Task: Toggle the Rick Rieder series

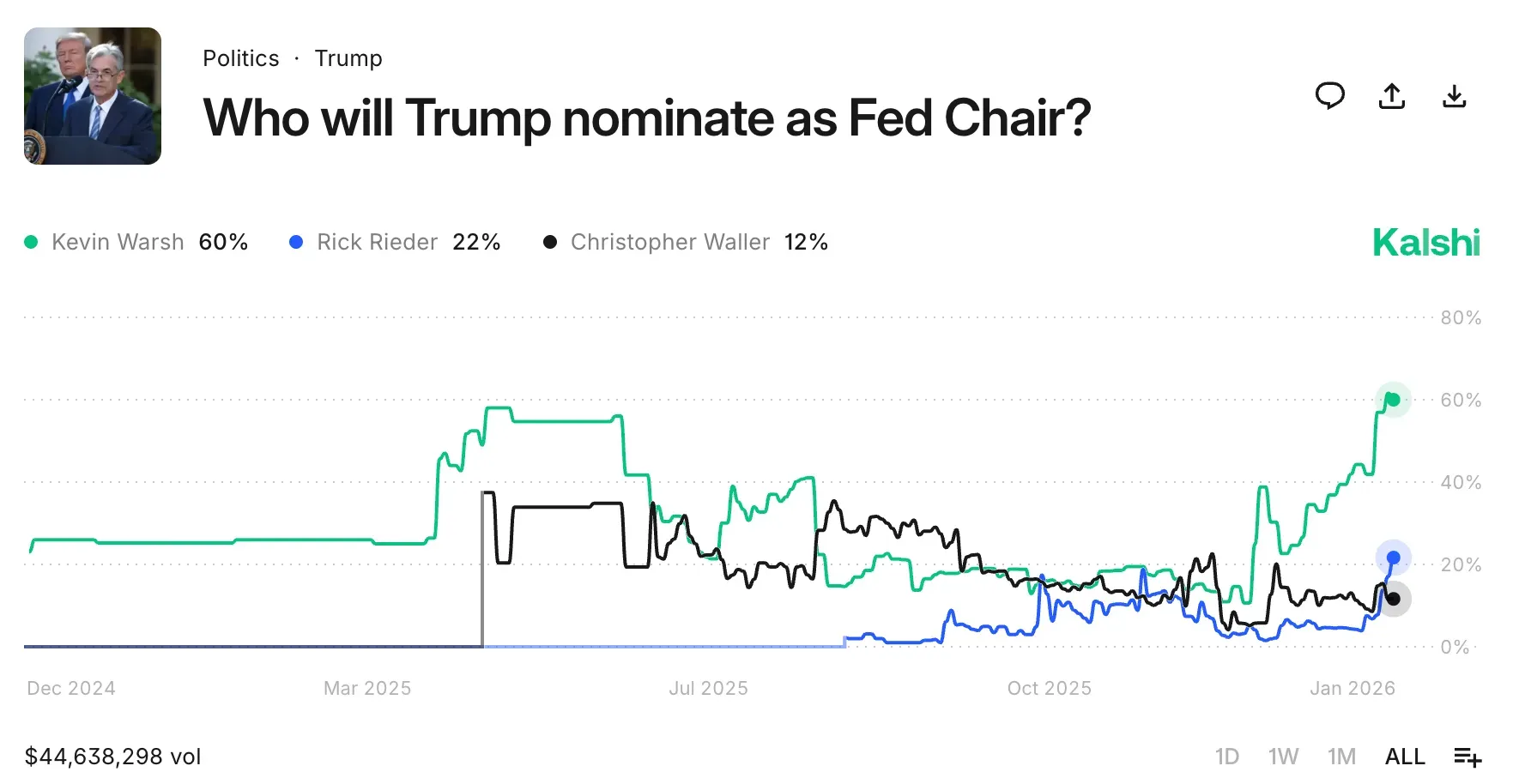Action: (378, 242)
